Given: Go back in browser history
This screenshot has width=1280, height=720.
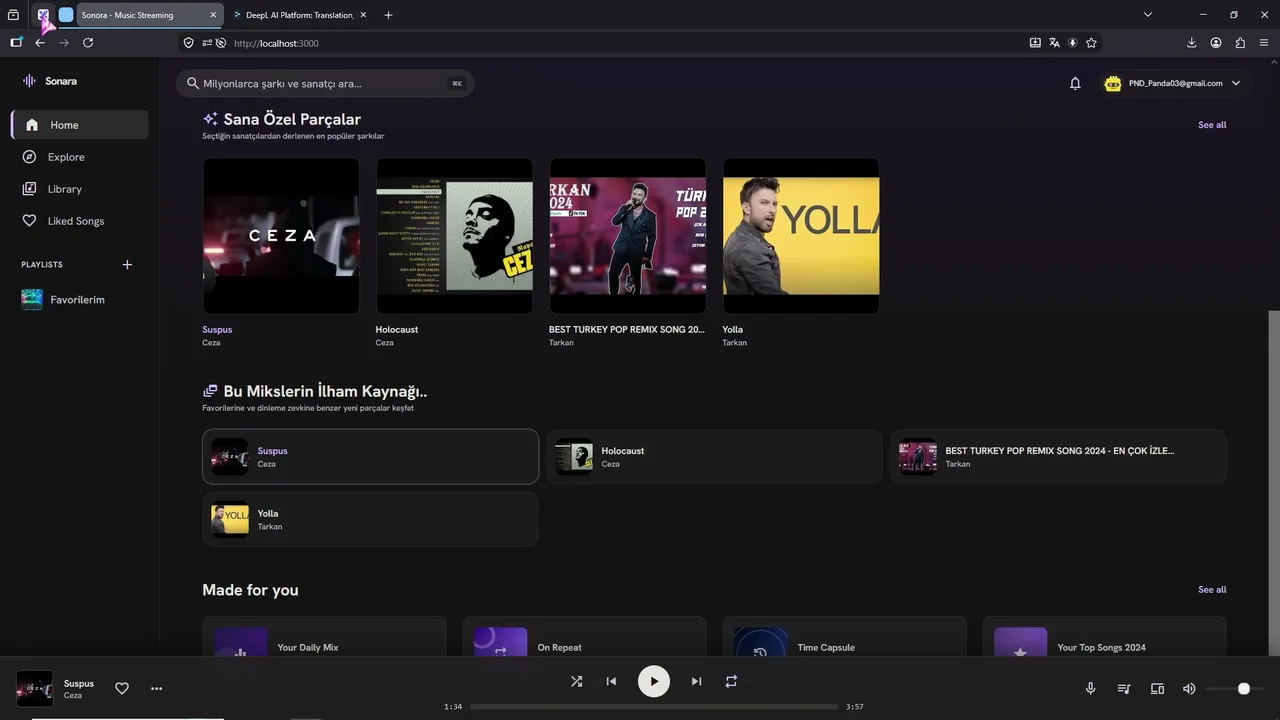Looking at the screenshot, I should click(40, 43).
